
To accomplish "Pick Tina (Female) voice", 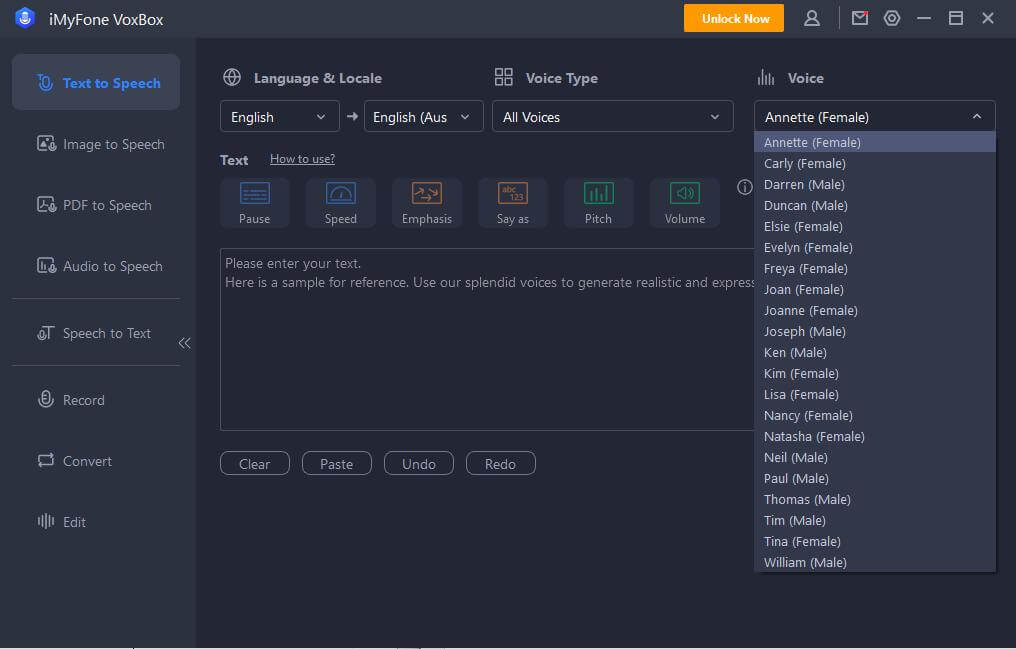I will (875, 541).
